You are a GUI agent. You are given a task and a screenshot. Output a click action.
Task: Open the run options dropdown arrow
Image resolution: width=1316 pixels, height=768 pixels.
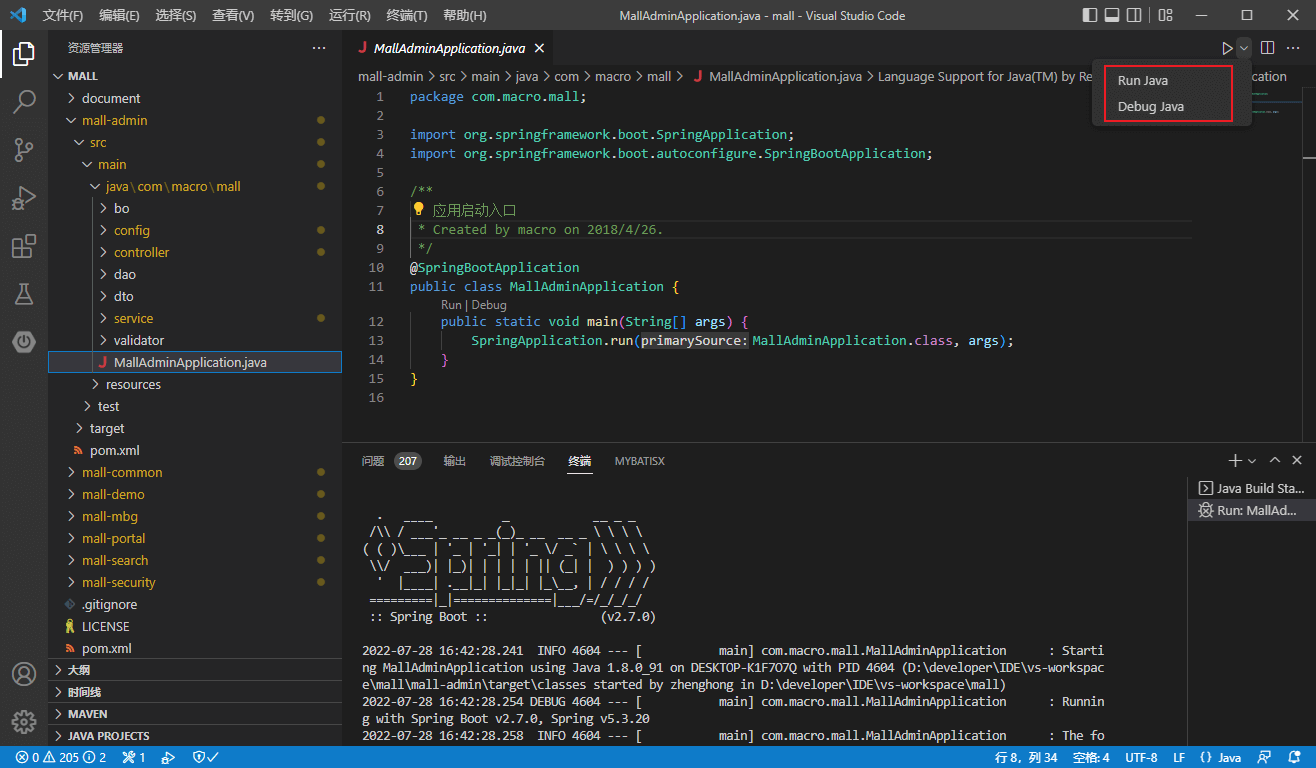(1244, 48)
